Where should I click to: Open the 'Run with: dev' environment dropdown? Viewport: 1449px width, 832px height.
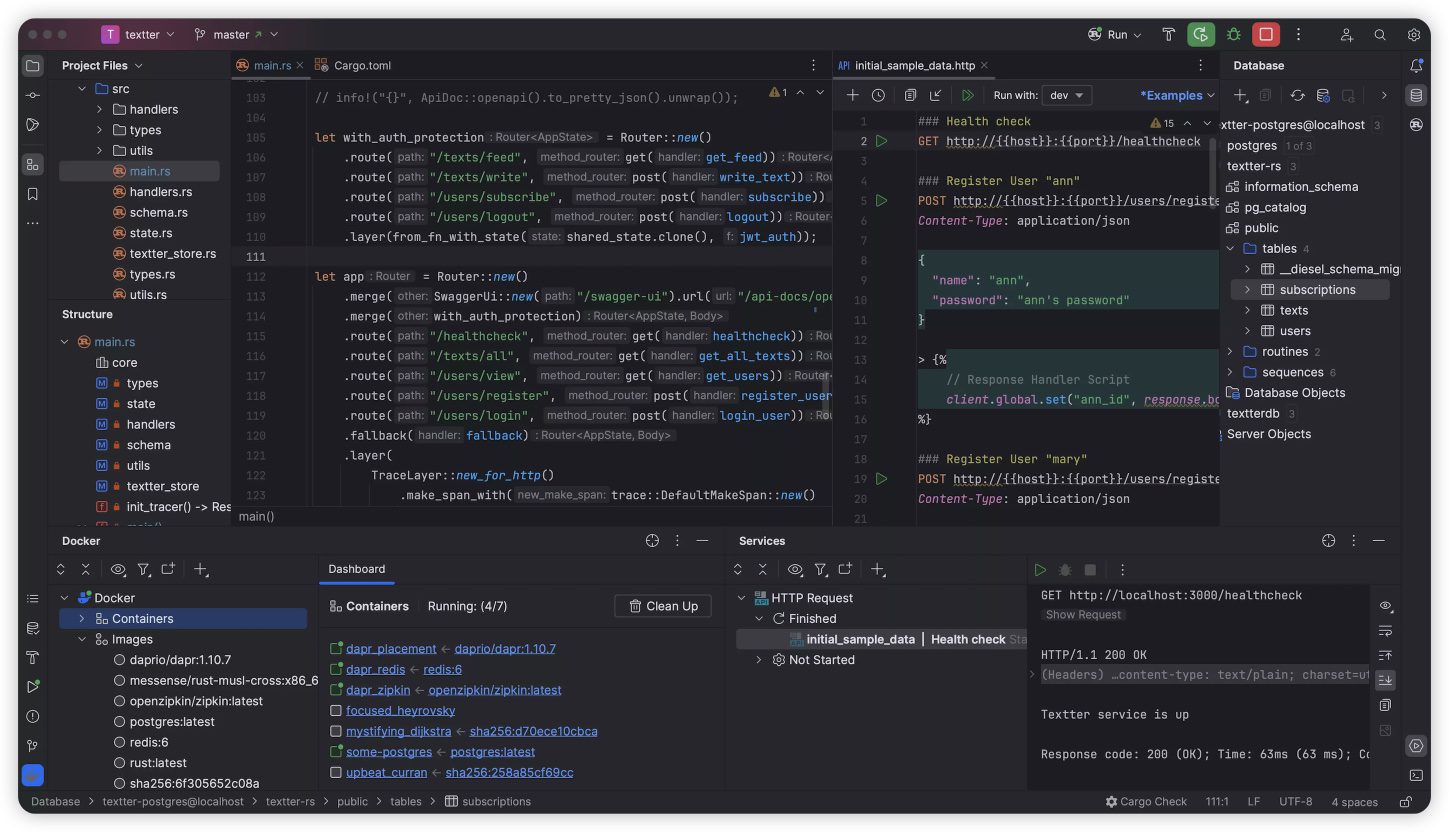point(1066,96)
